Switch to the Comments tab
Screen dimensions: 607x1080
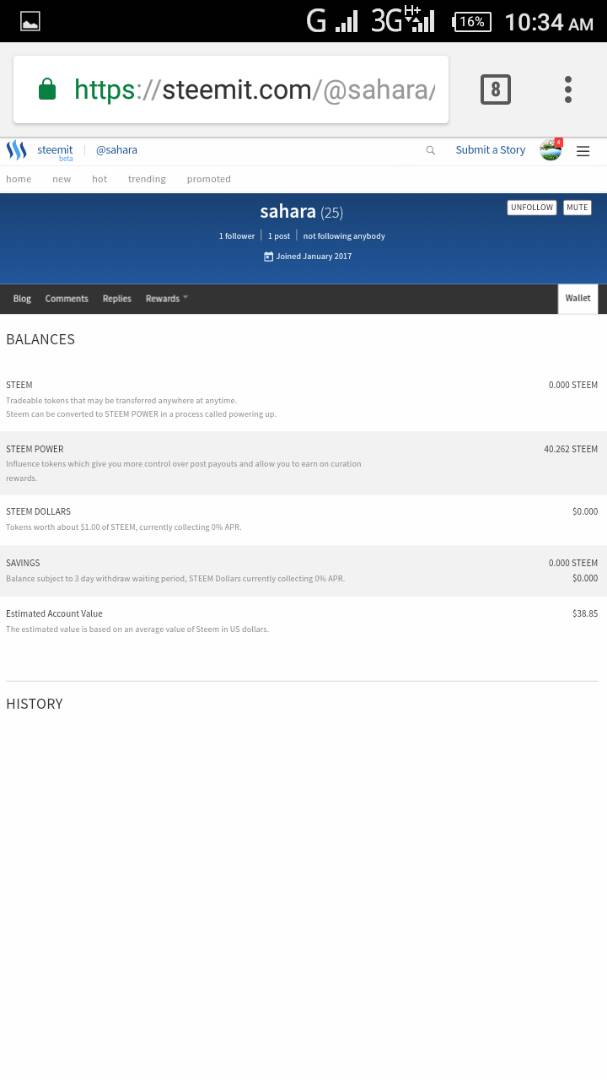click(x=67, y=299)
